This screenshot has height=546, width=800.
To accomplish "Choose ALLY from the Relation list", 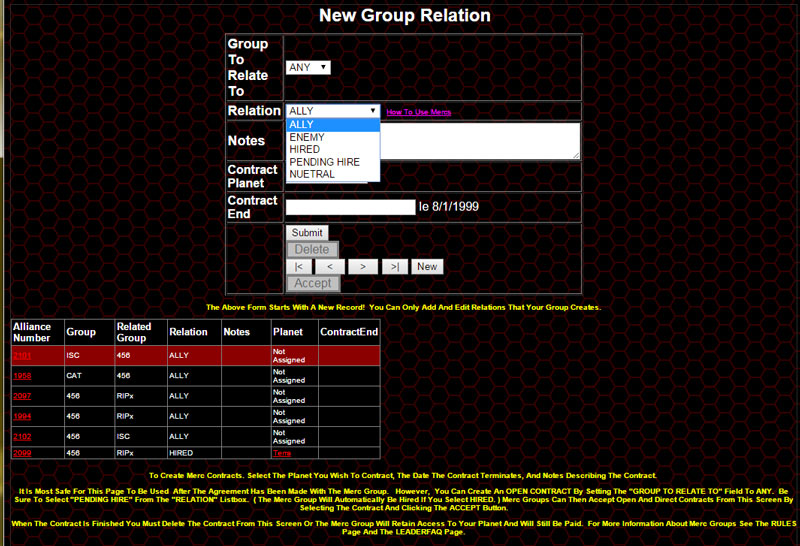I will pyautogui.click(x=333, y=124).
